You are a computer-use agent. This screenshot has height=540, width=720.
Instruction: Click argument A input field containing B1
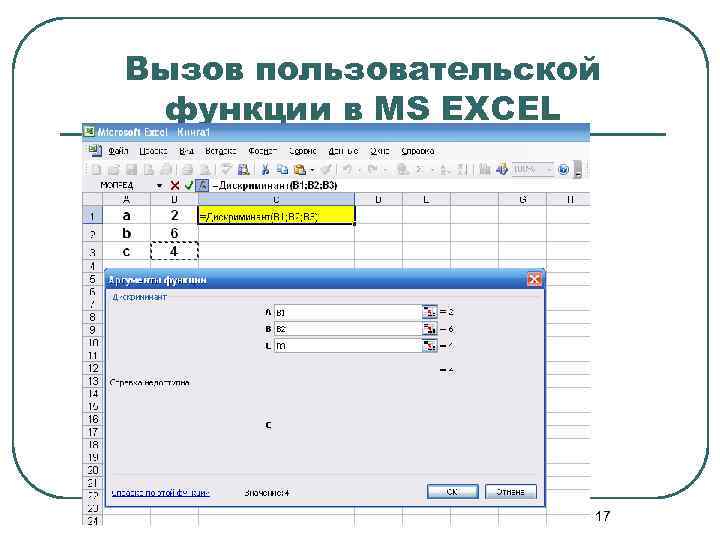pos(348,312)
